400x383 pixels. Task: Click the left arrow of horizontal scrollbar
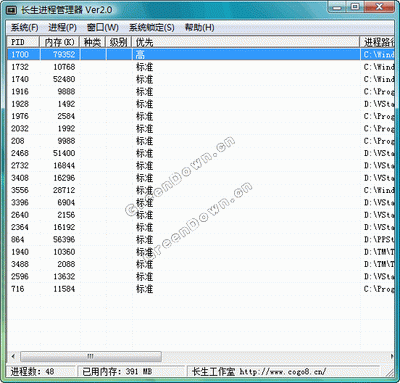pos(13,356)
